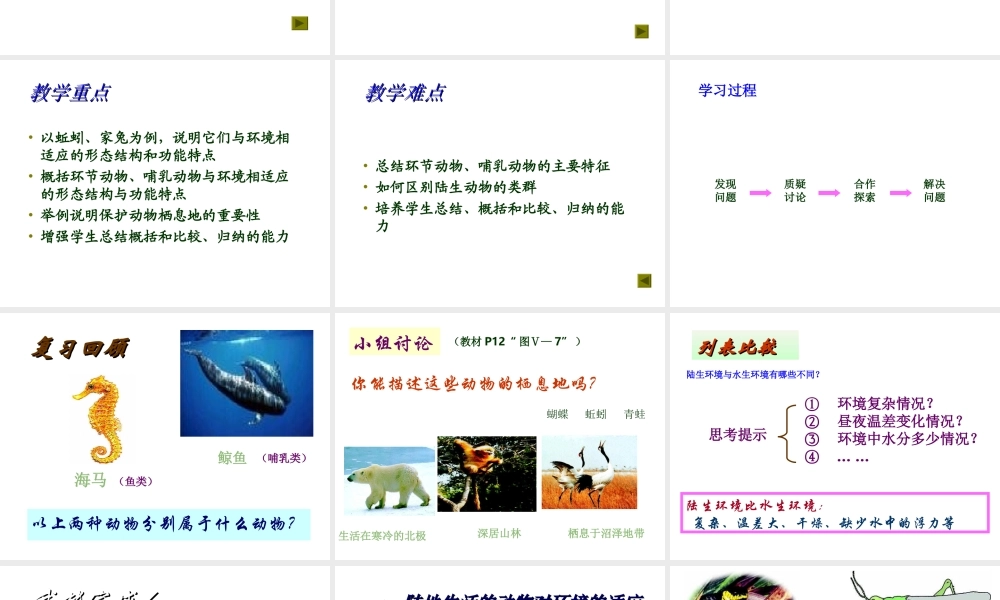Click the question 陆生环境与水生环境有哪些不同?

tap(753, 375)
